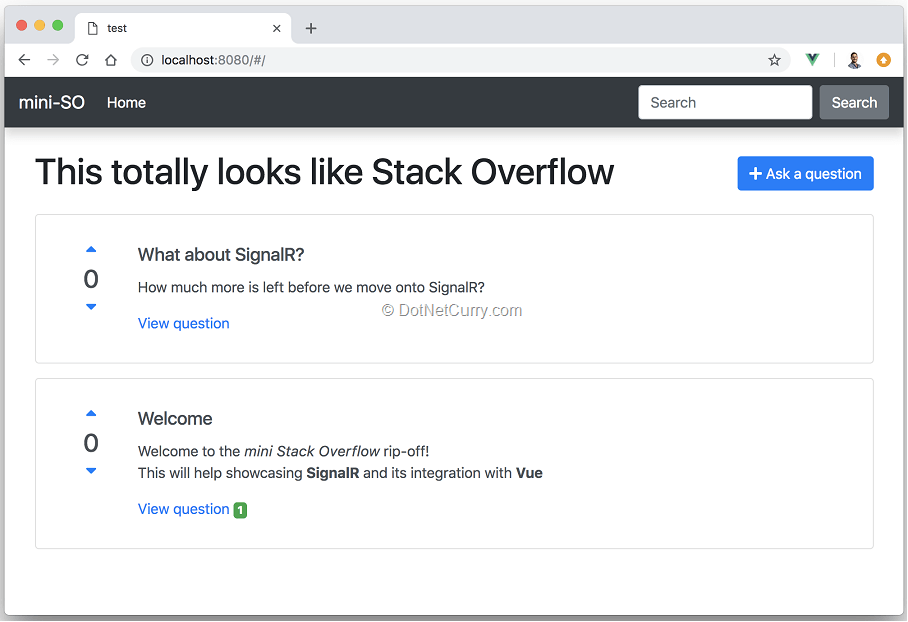Open the user profile avatar

click(854, 60)
